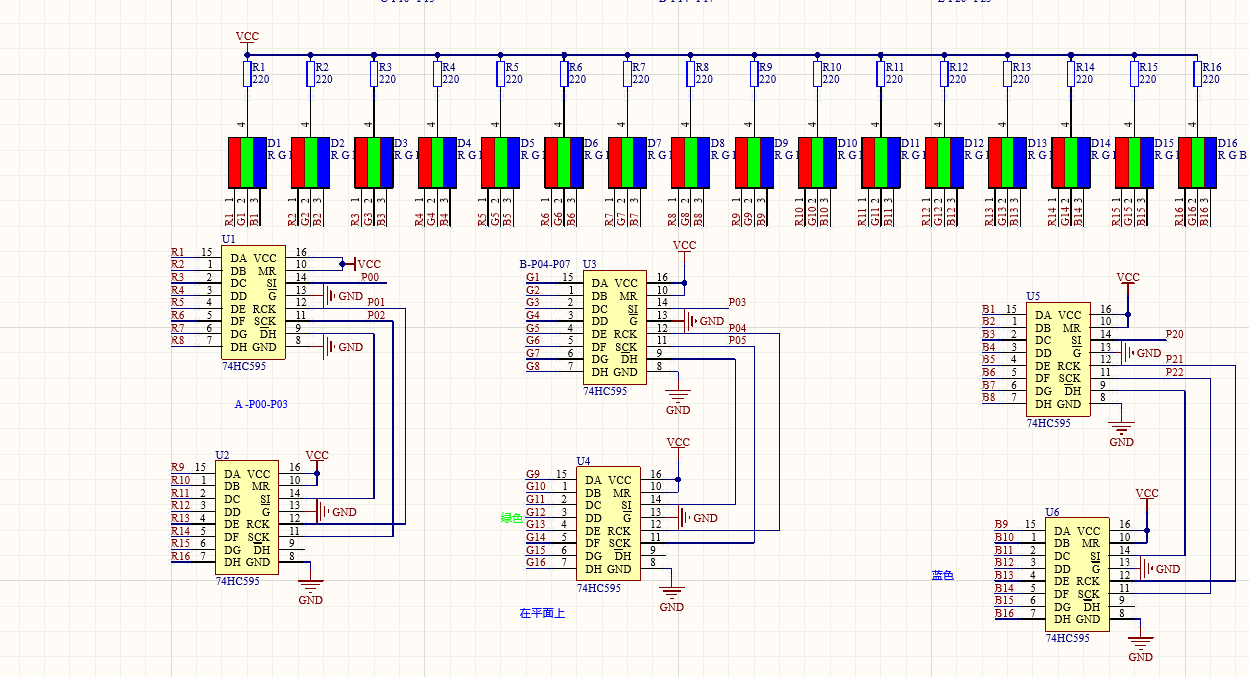Click the body of resistor R1
1249x677 pixels.
247,74
